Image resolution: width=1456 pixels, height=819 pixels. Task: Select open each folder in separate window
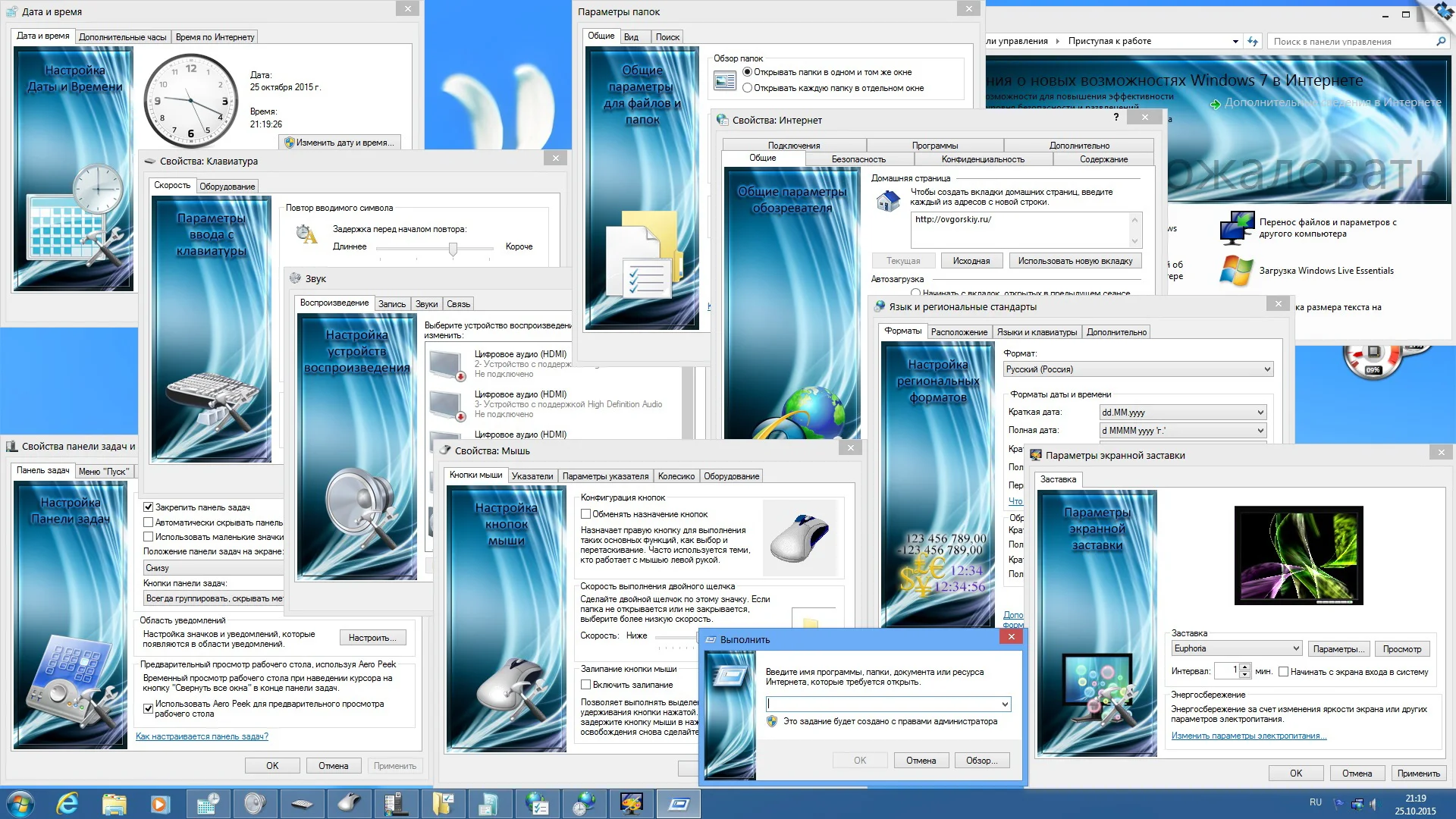point(748,88)
